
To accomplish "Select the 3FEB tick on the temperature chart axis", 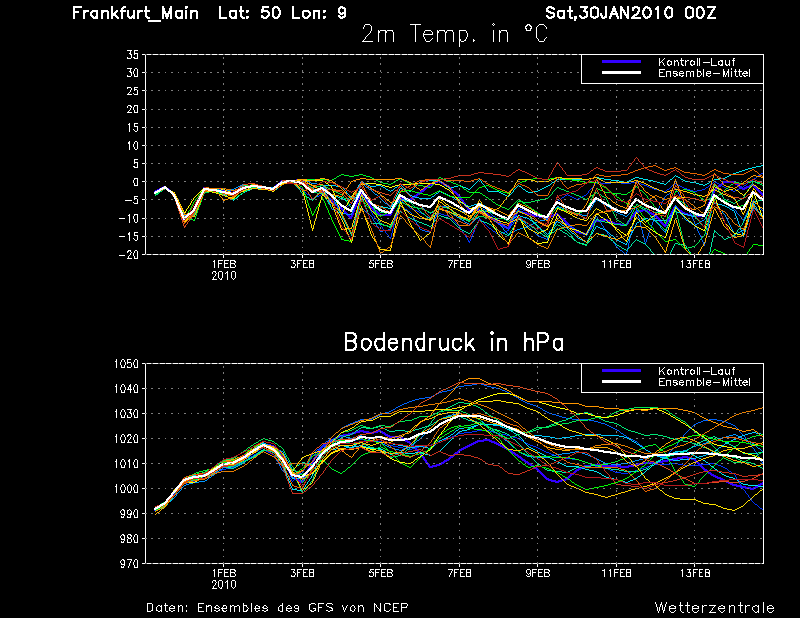I will click(x=302, y=265).
